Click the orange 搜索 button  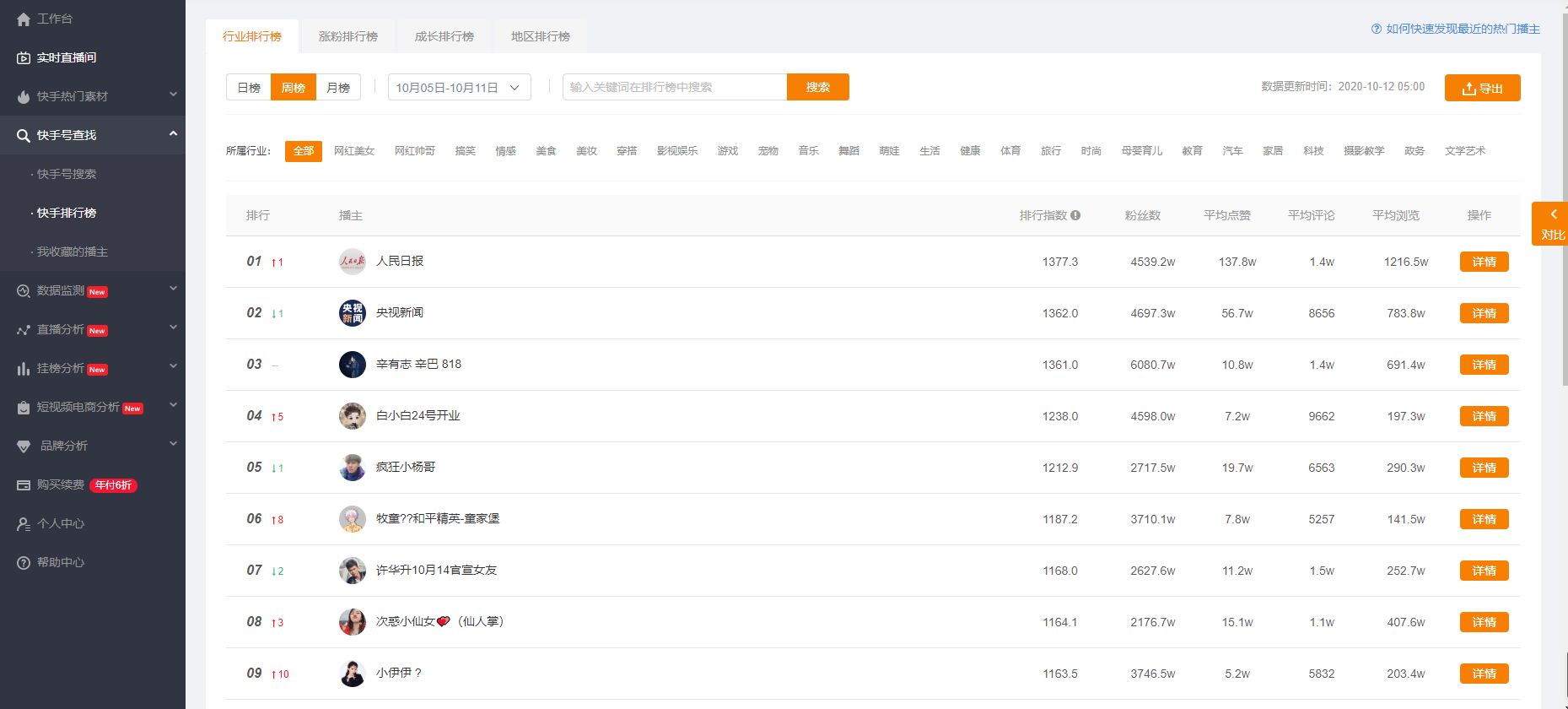tap(818, 87)
